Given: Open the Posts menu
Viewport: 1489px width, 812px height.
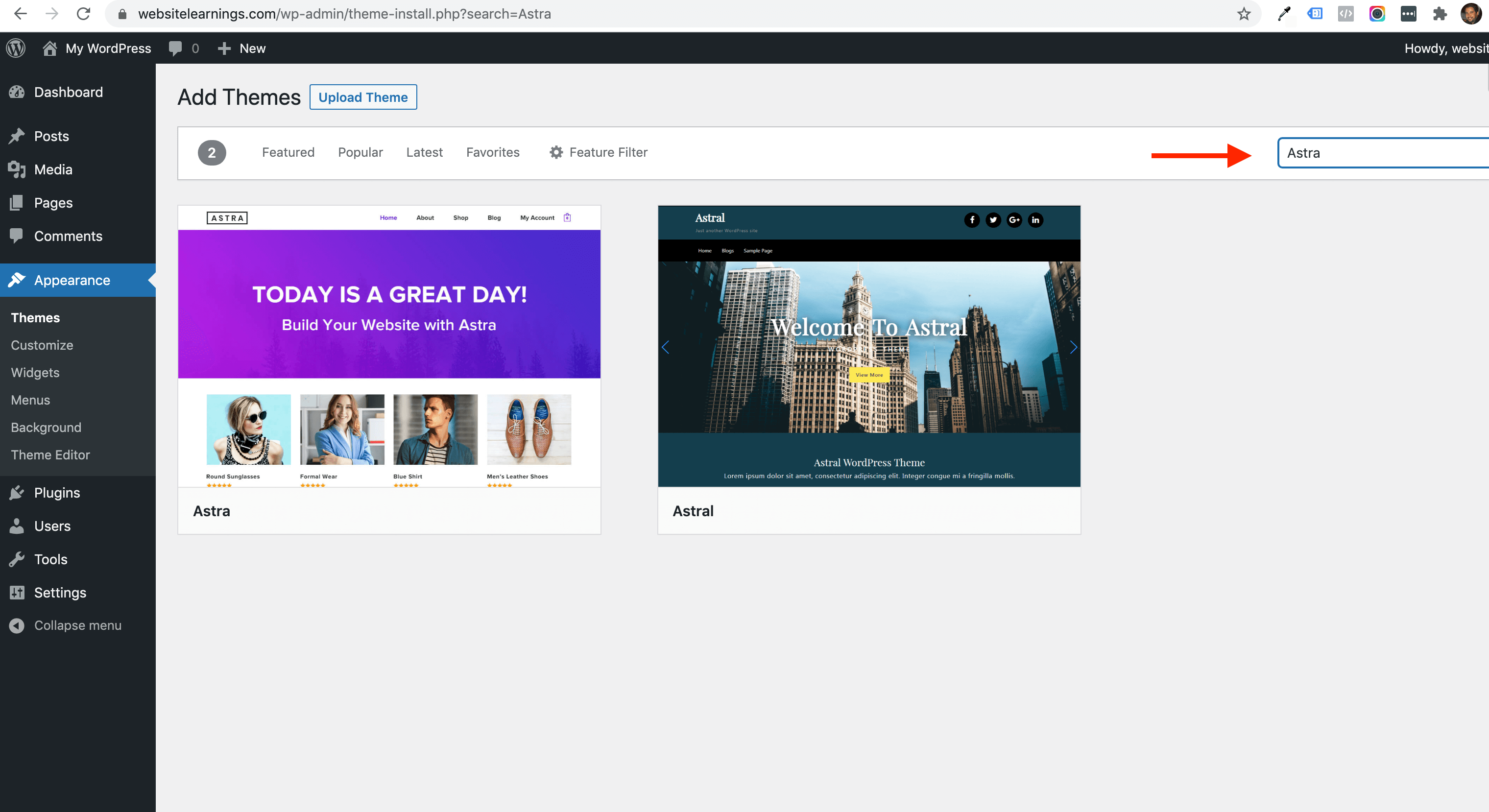Looking at the screenshot, I should tap(77, 136).
